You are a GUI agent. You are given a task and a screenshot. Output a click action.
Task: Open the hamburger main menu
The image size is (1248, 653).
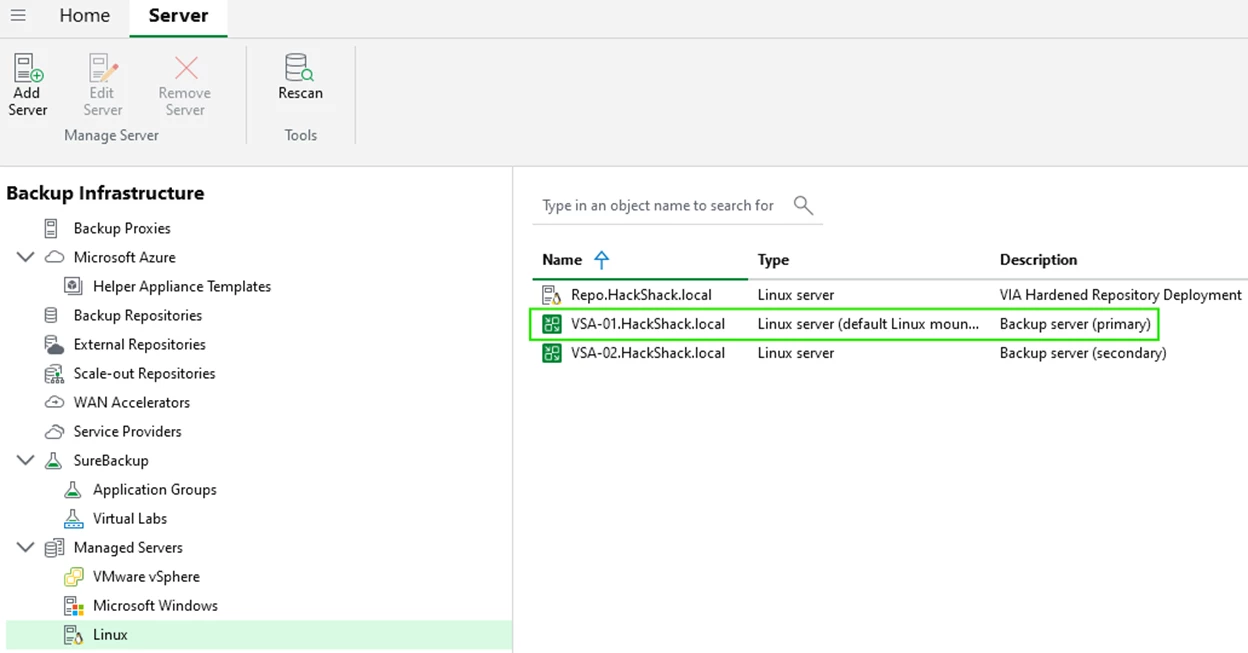pos(18,15)
